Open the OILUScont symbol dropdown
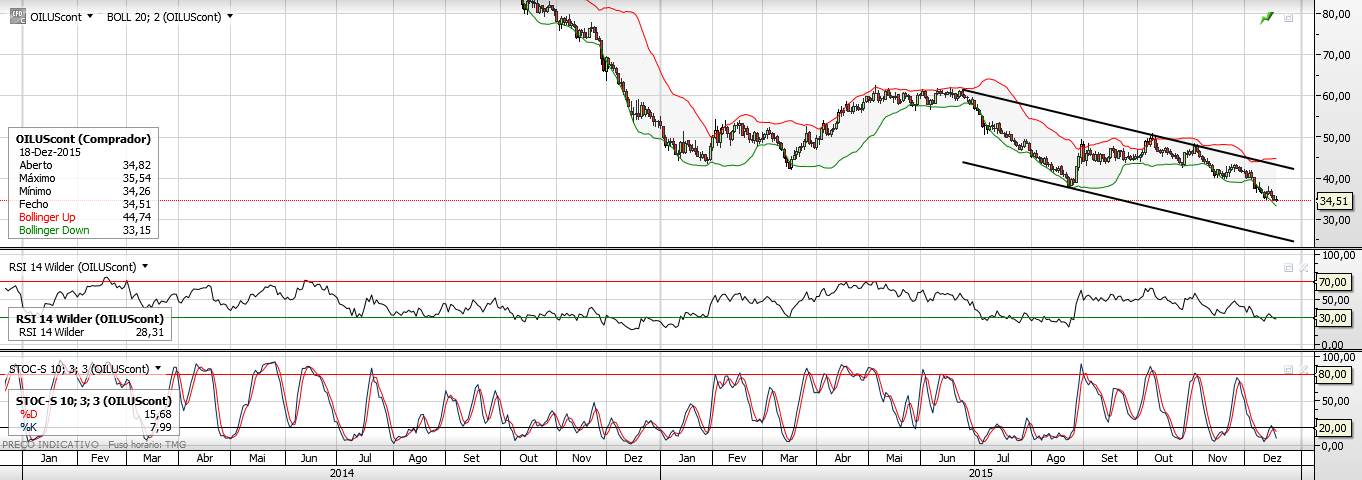Viewport: 1362px width, 480px height. pos(90,17)
